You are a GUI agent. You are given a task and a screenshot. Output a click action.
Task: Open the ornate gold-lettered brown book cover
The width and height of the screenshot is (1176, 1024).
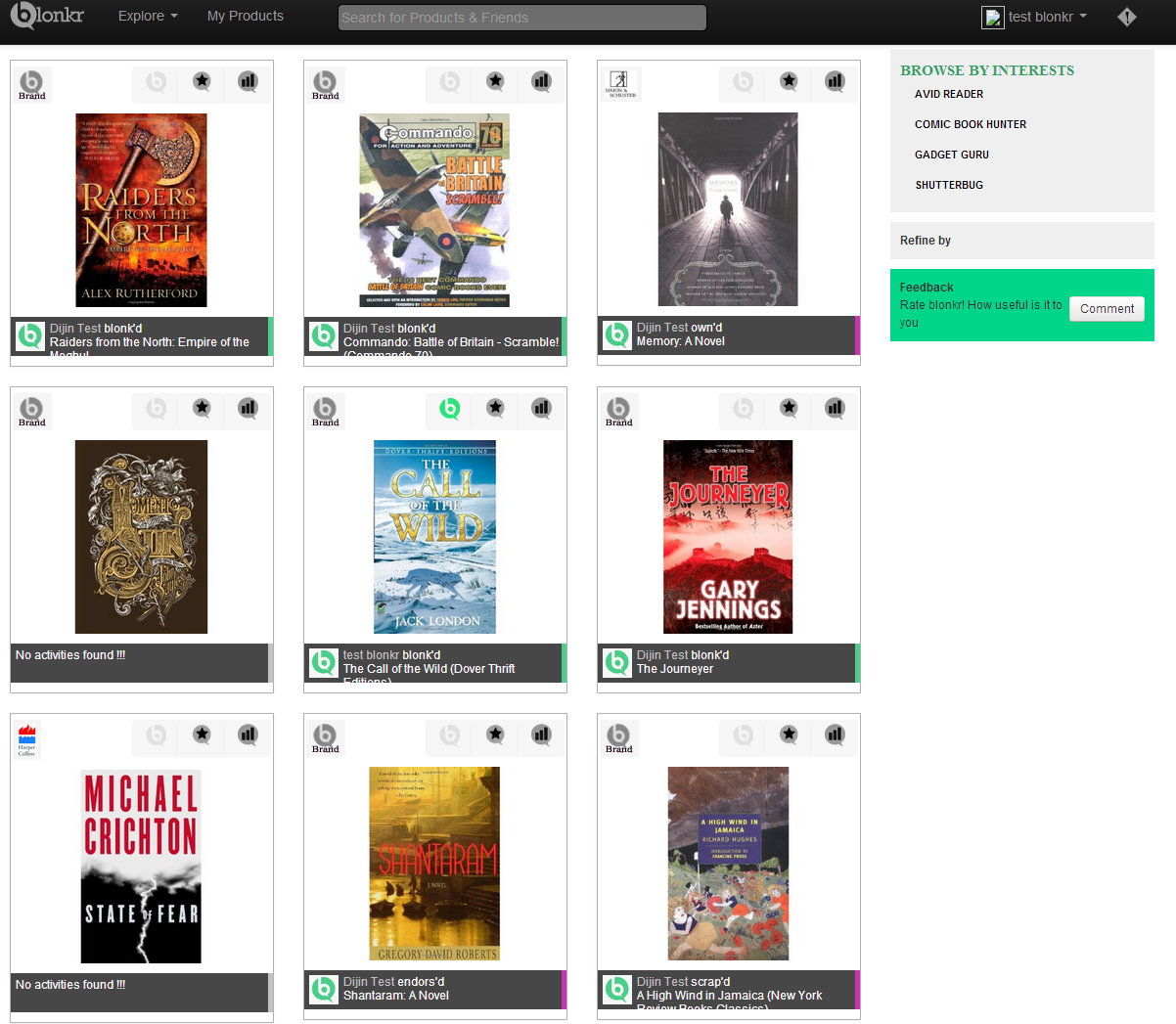click(142, 537)
